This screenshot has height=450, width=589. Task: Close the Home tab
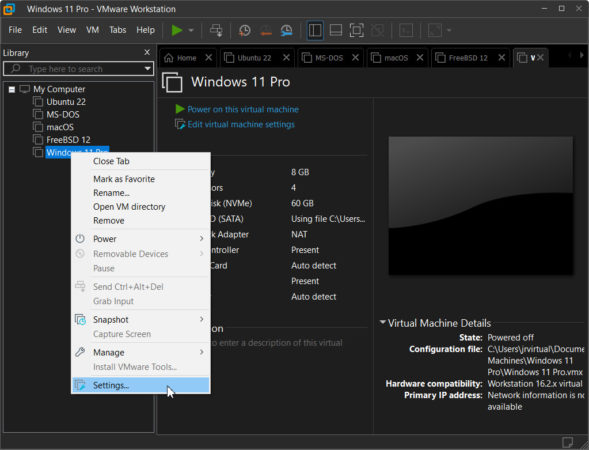coord(209,57)
